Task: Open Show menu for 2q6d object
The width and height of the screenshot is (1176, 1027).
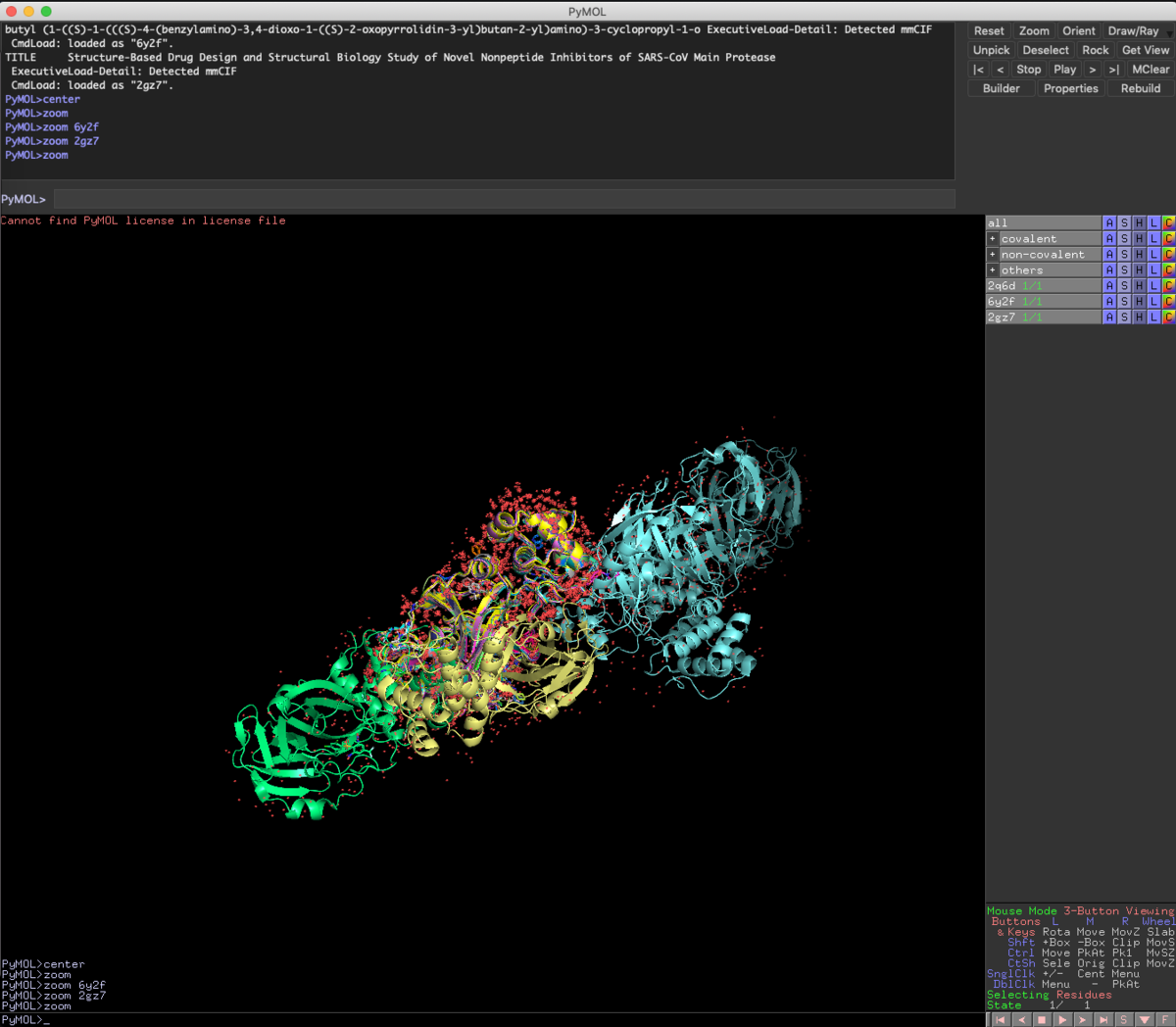Action: pyautogui.click(x=1124, y=286)
